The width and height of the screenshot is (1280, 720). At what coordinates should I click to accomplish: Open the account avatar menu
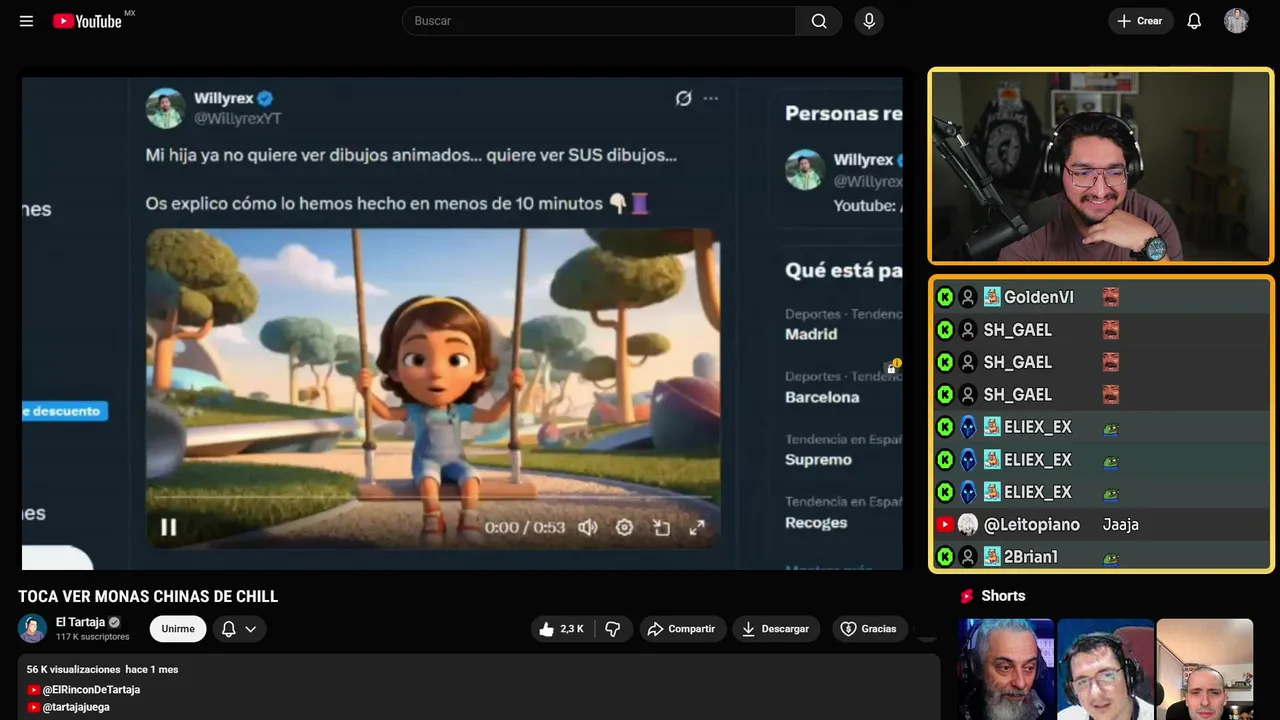tap(1236, 21)
